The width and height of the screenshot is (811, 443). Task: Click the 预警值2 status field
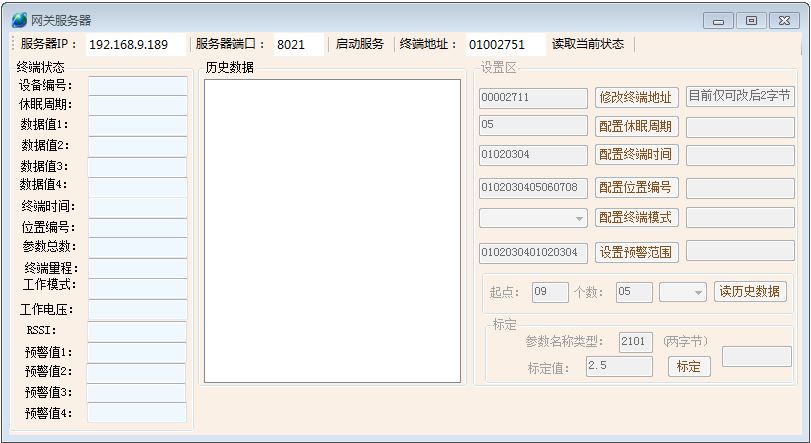pos(137,373)
